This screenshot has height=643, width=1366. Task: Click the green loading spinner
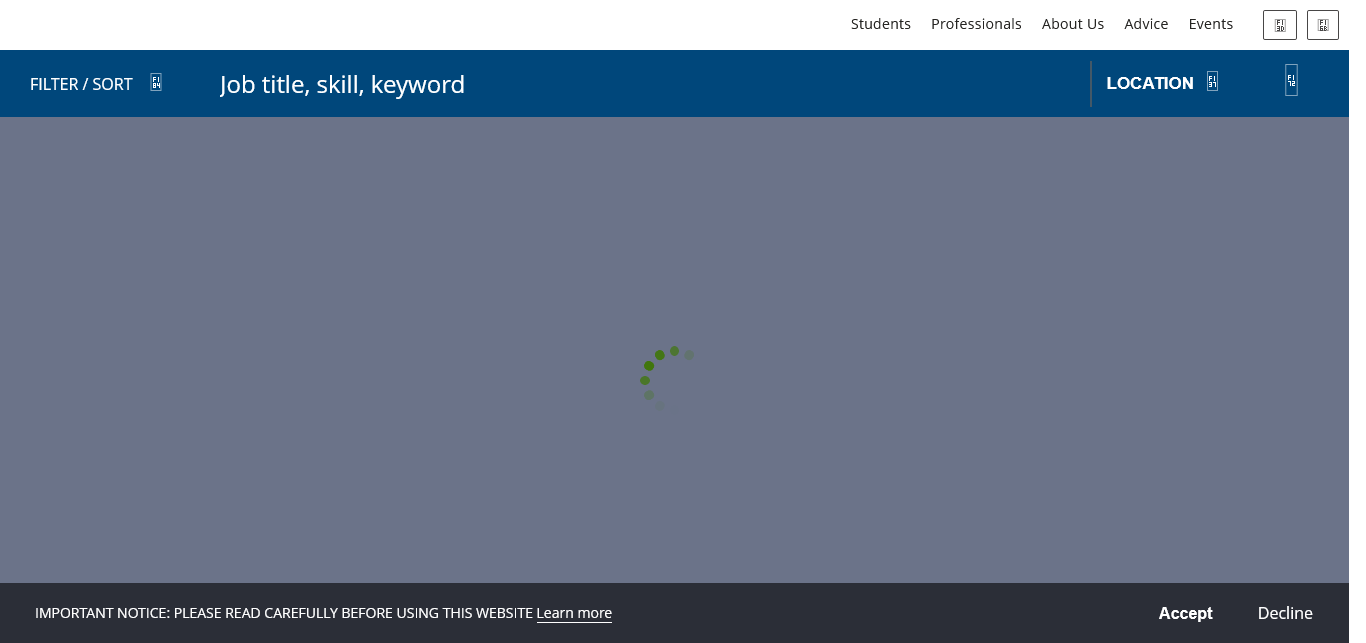coord(662,377)
